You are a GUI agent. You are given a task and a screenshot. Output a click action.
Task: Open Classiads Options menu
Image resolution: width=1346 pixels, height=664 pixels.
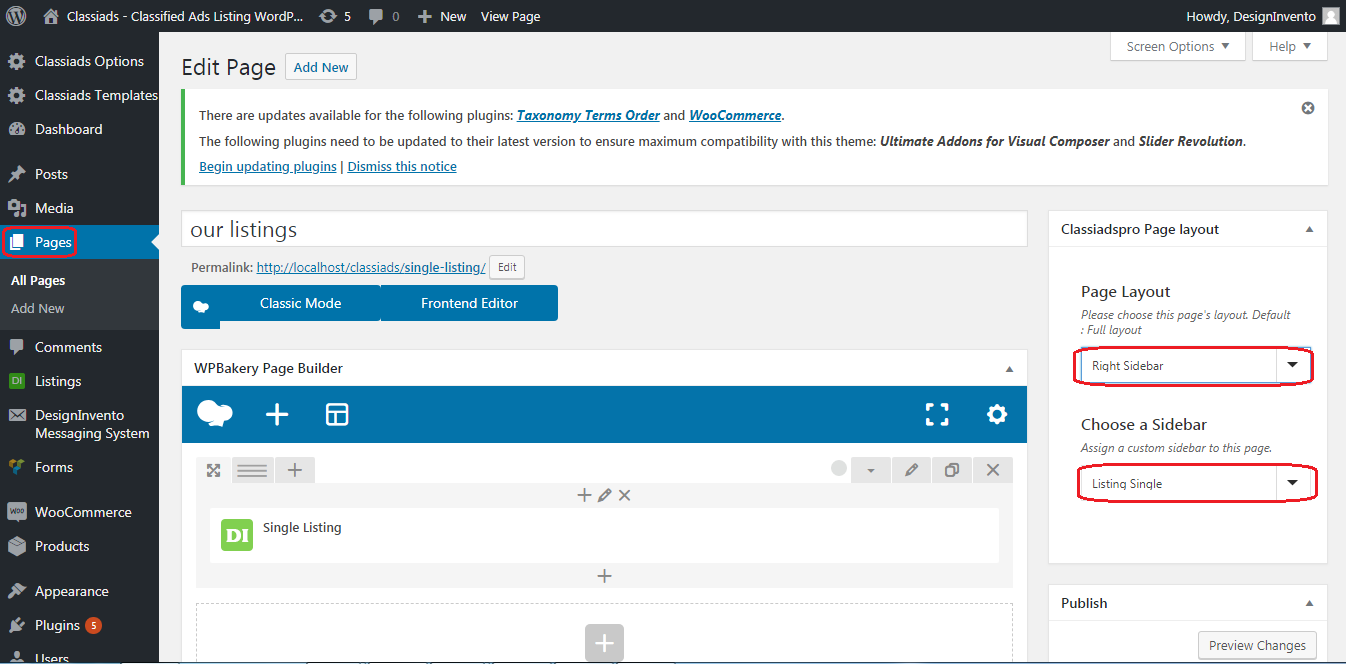(x=79, y=61)
